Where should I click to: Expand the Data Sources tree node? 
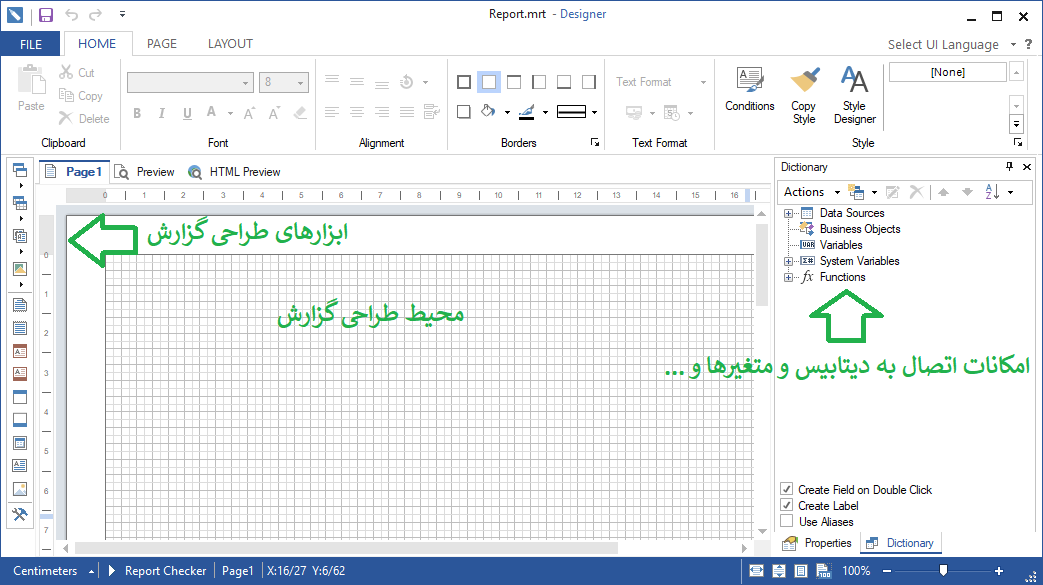[788, 214]
